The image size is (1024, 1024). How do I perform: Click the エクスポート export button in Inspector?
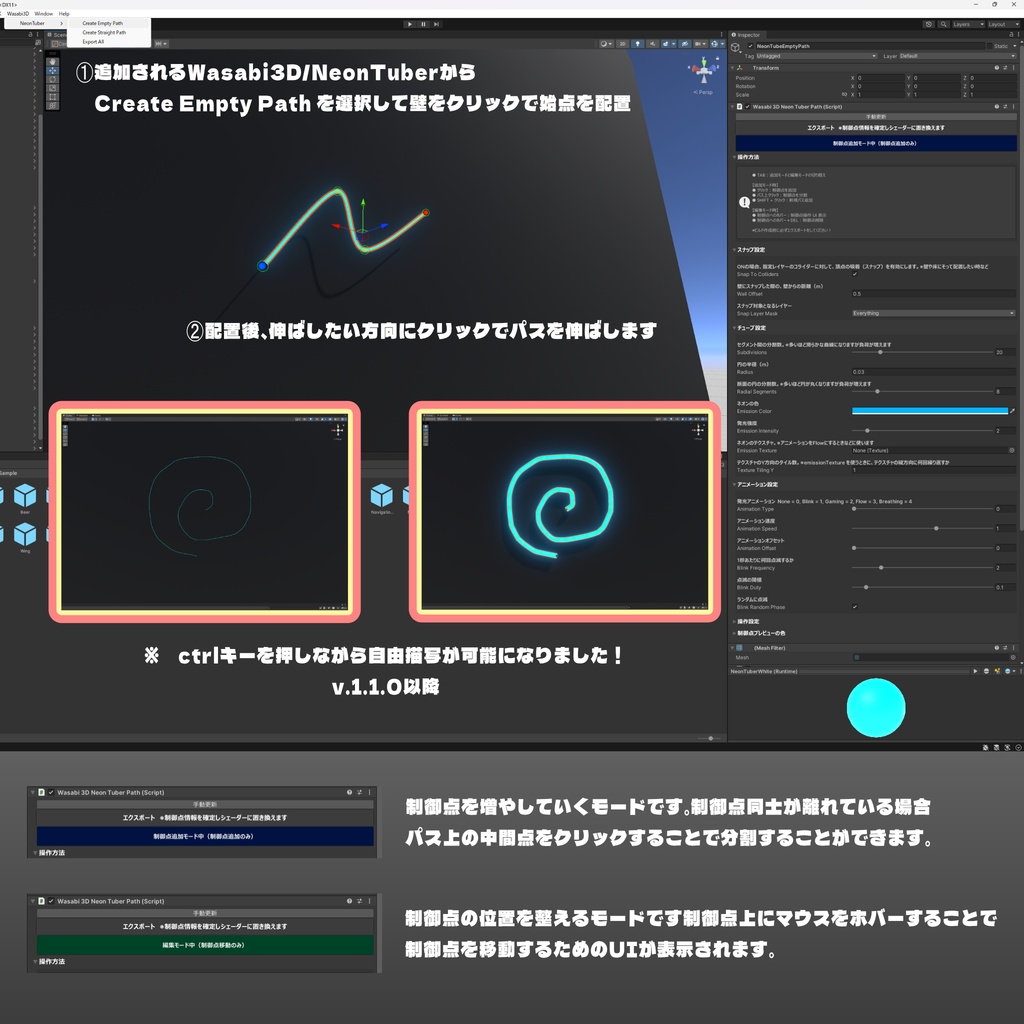(x=876, y=127)
